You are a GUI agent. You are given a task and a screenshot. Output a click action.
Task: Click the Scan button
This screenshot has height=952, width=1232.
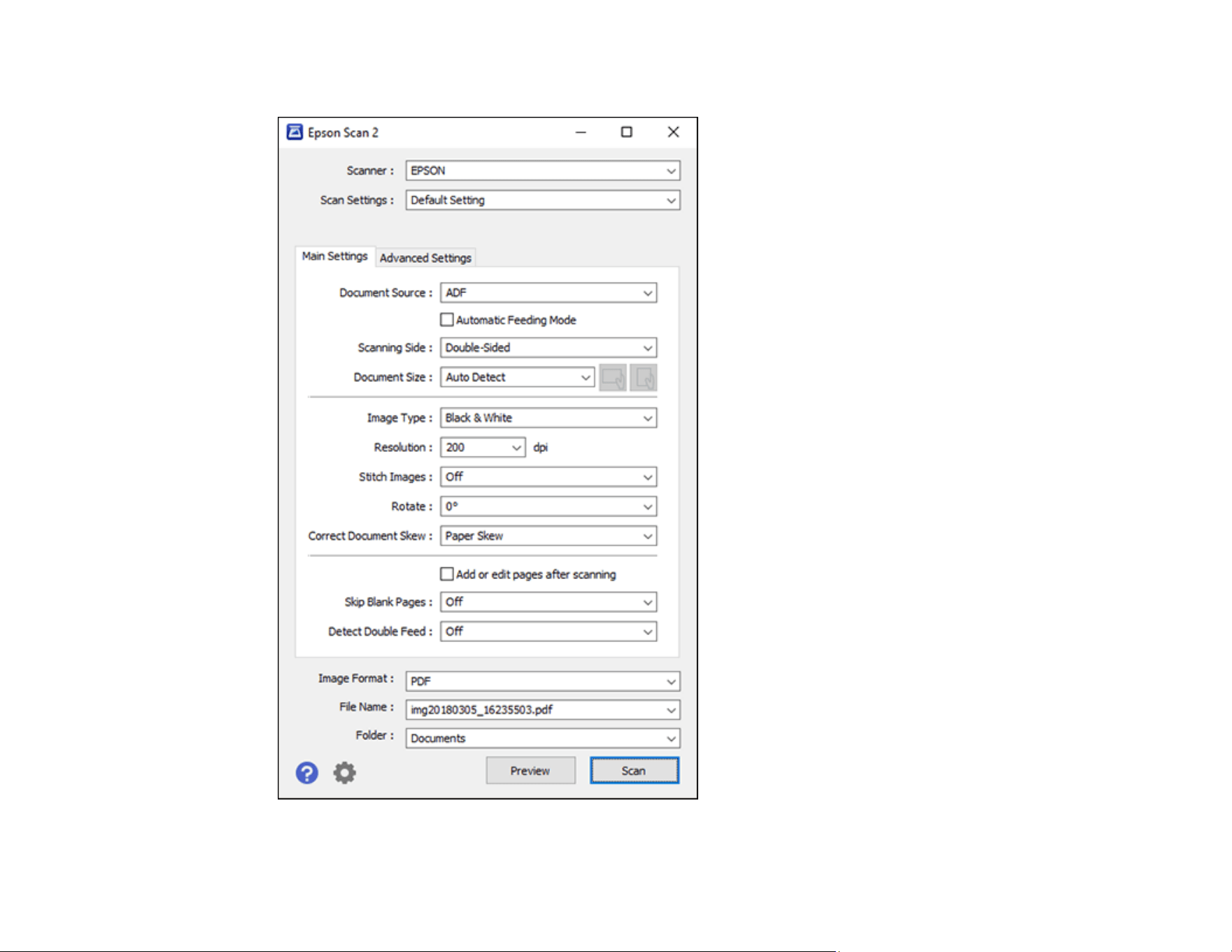click(x=635, y=770)
